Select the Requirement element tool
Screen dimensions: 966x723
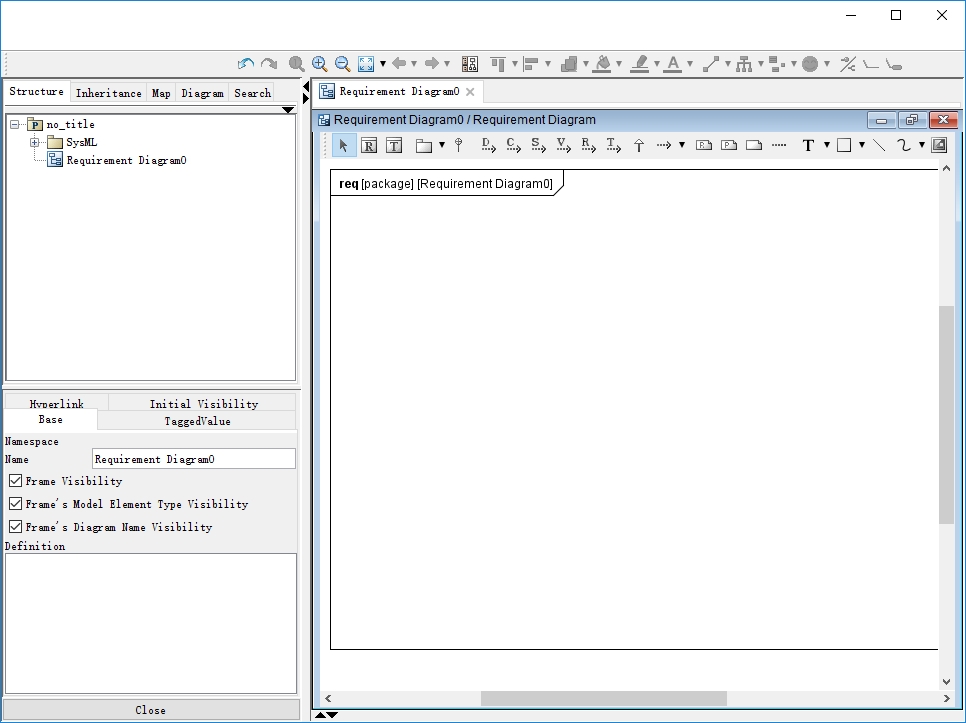369,146
